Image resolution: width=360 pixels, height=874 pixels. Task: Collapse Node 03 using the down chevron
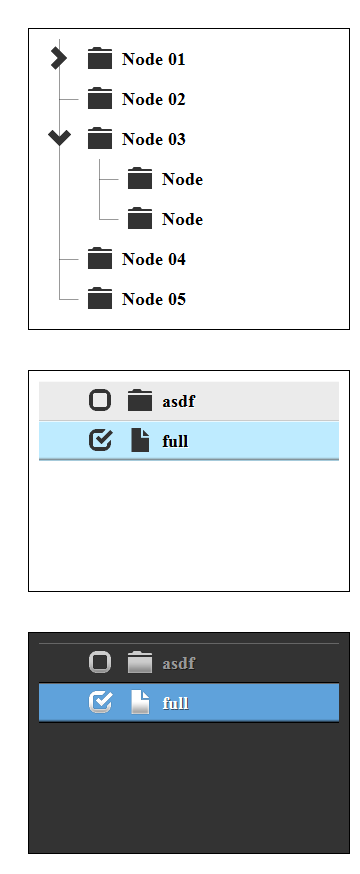pyautogui.click(x=59, y=138)
